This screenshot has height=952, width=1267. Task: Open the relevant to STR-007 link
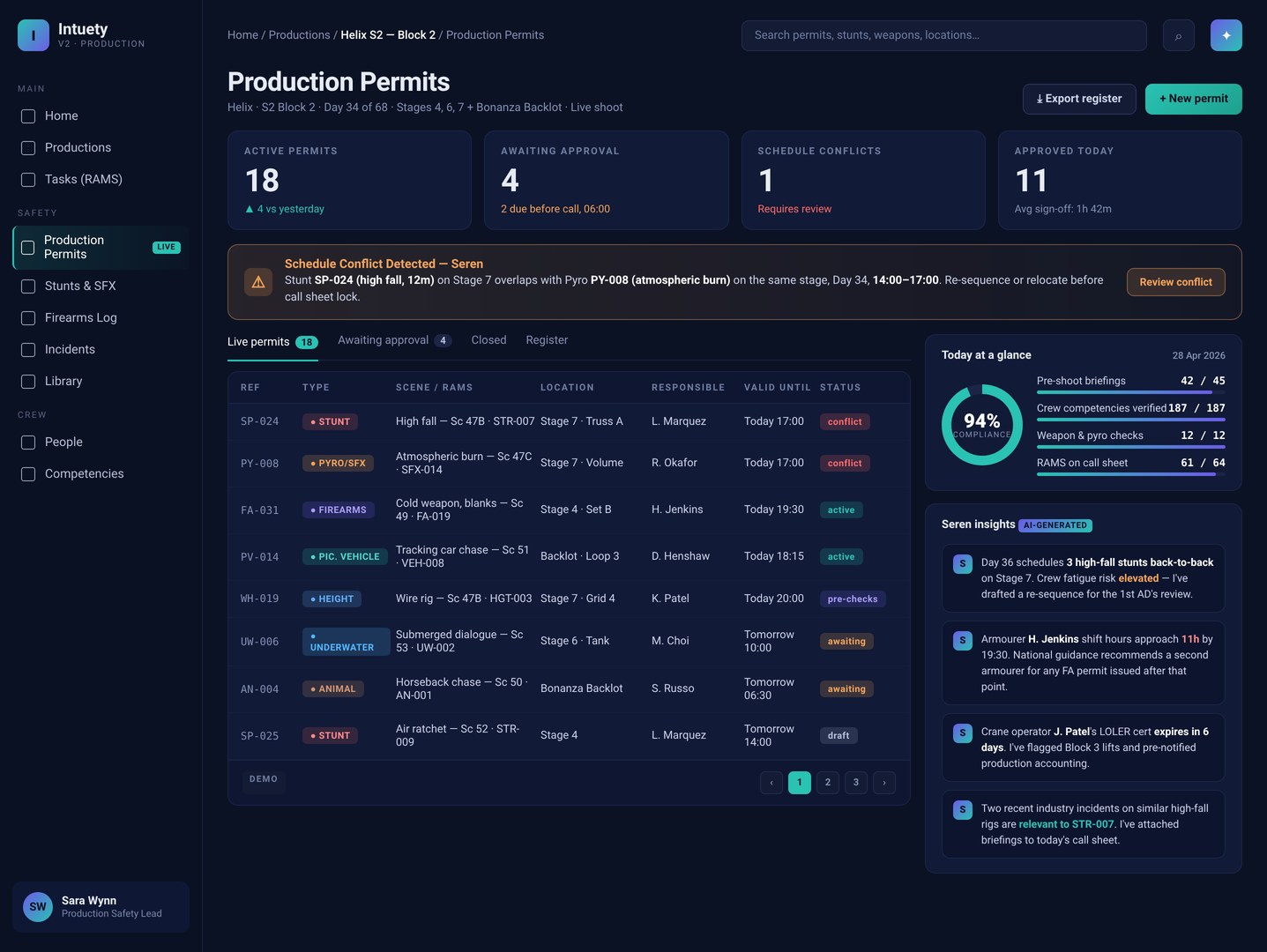click(x=1066, y=823)
